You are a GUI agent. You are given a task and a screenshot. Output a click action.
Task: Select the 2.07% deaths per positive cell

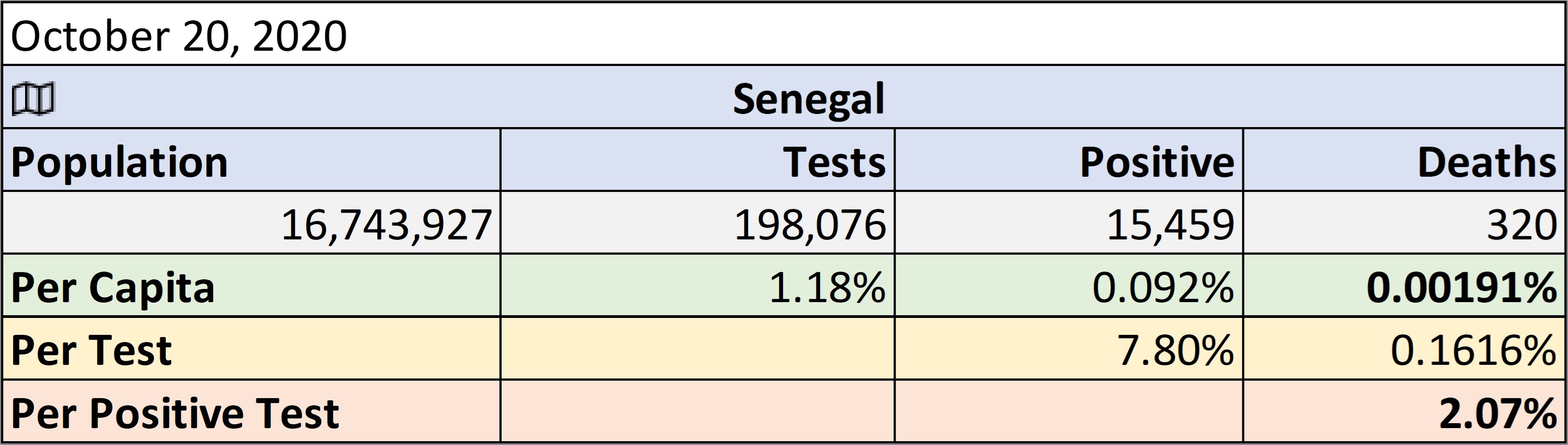(1404, 412)
